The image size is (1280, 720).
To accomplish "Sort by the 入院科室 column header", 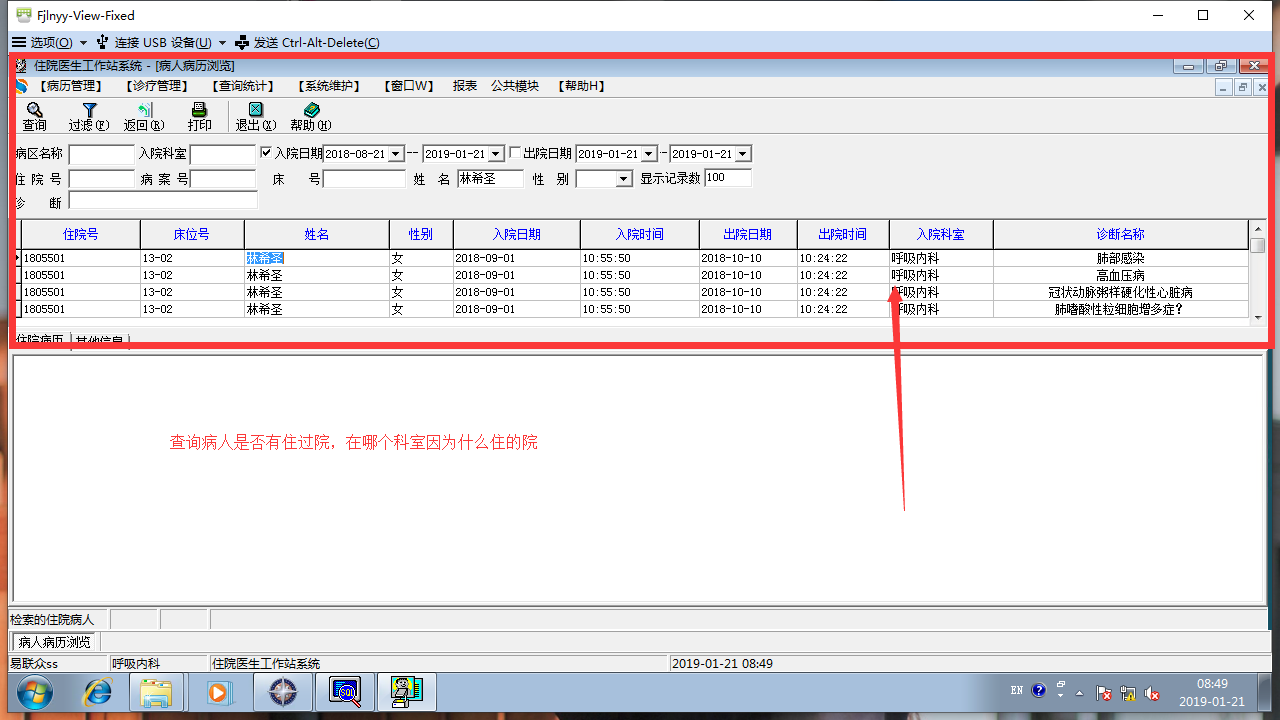I will point(941,234).
